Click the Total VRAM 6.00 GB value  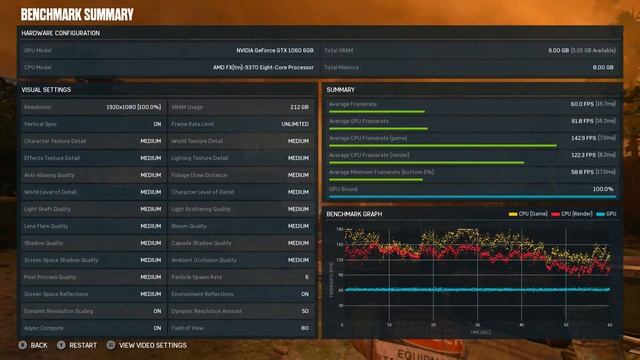tap(558, 51)
